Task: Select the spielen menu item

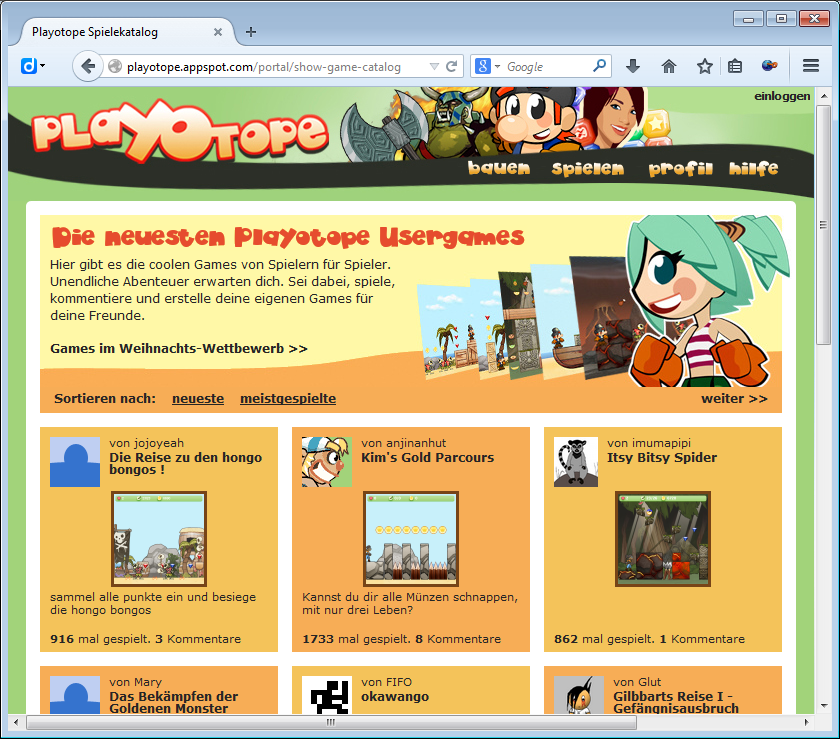Action: coord(586,168)
